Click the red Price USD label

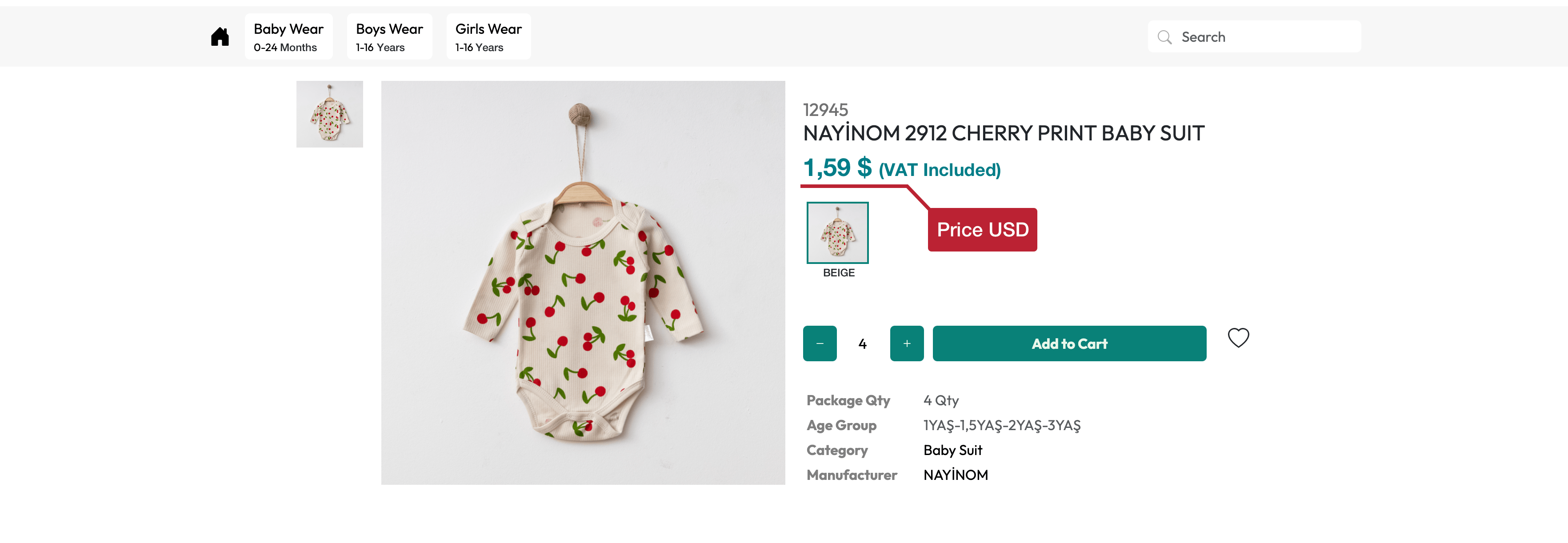point(982,229)
